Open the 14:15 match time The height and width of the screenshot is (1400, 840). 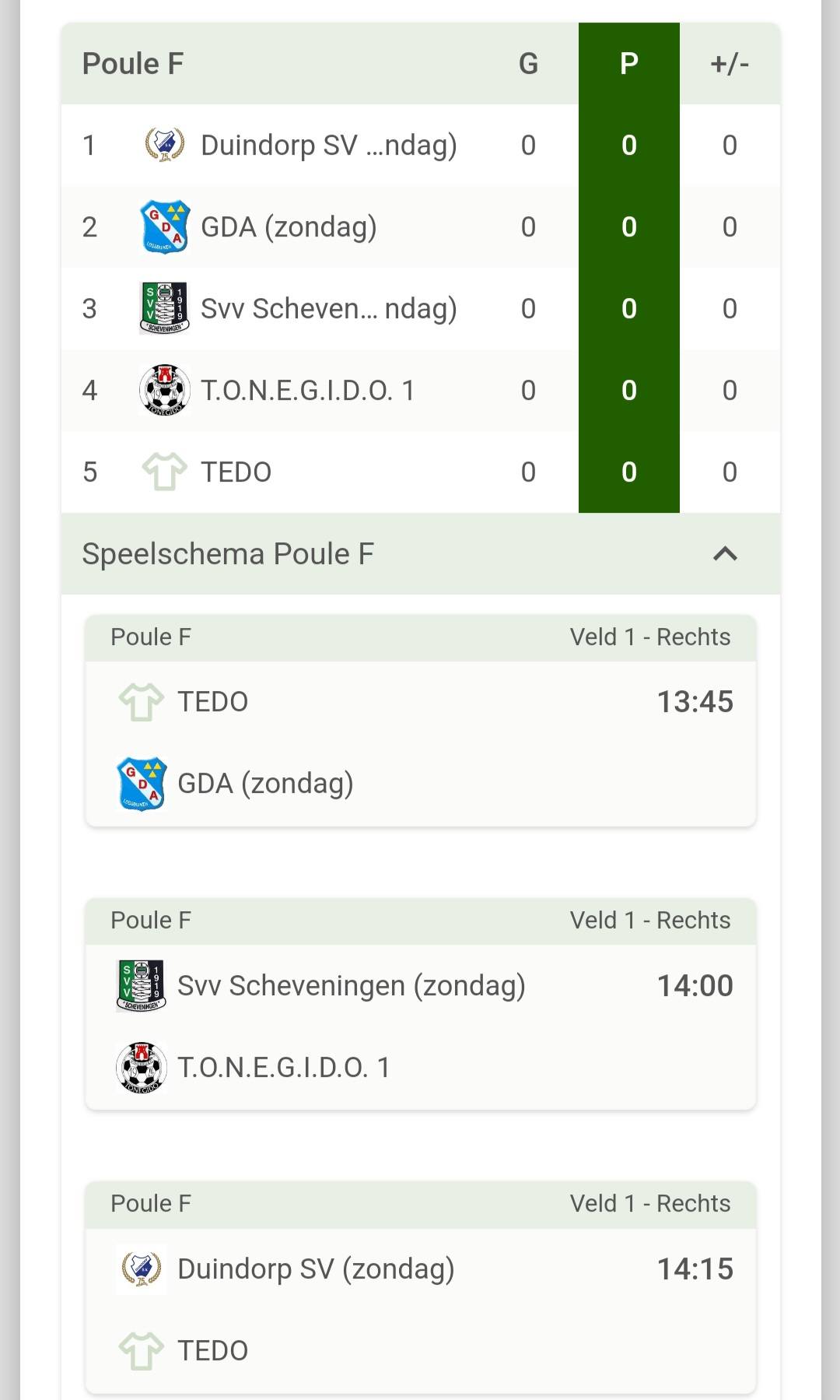pos(695,1268)
